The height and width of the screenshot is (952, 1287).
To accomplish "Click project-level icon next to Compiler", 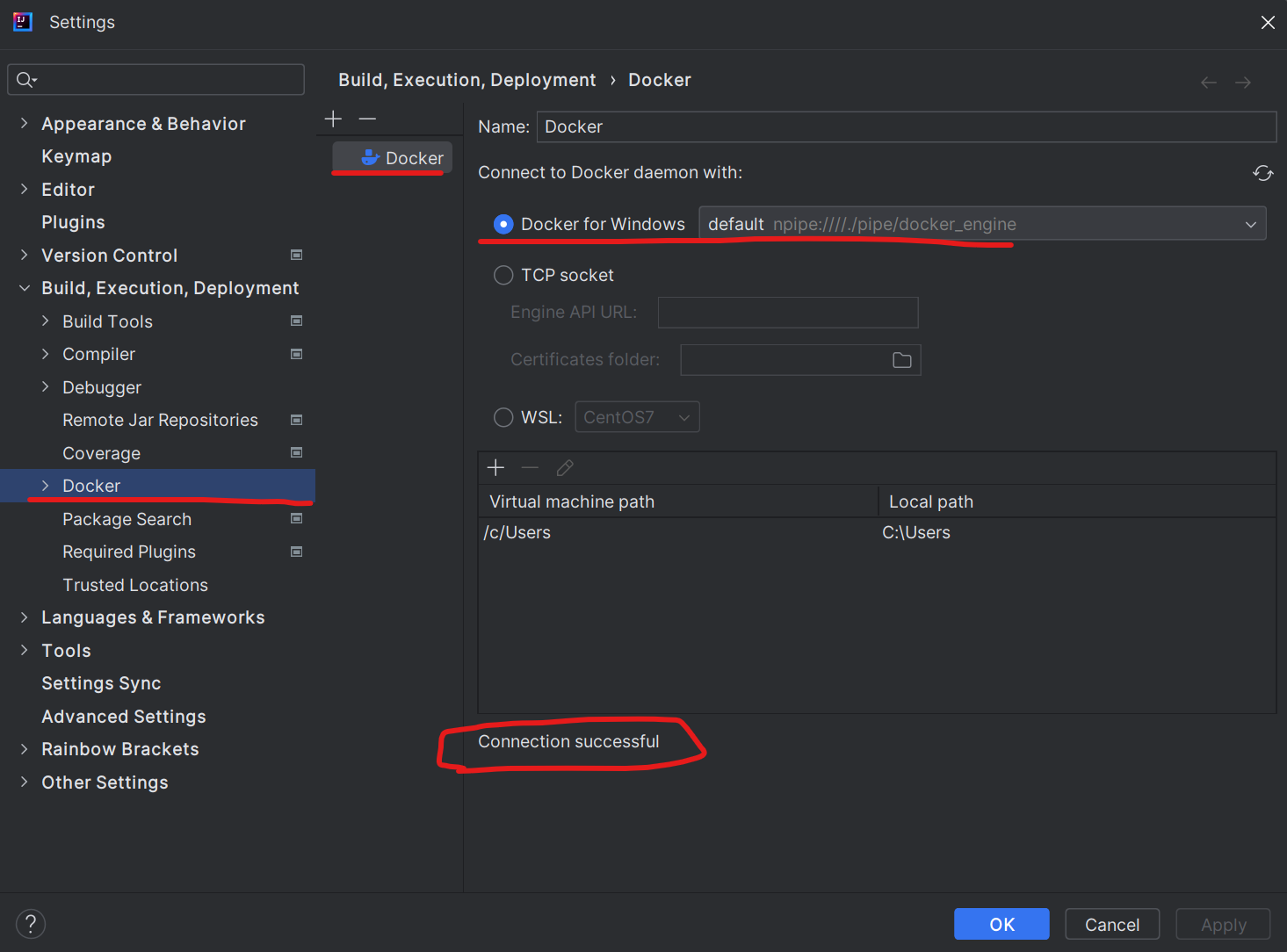I will [297, 354].
